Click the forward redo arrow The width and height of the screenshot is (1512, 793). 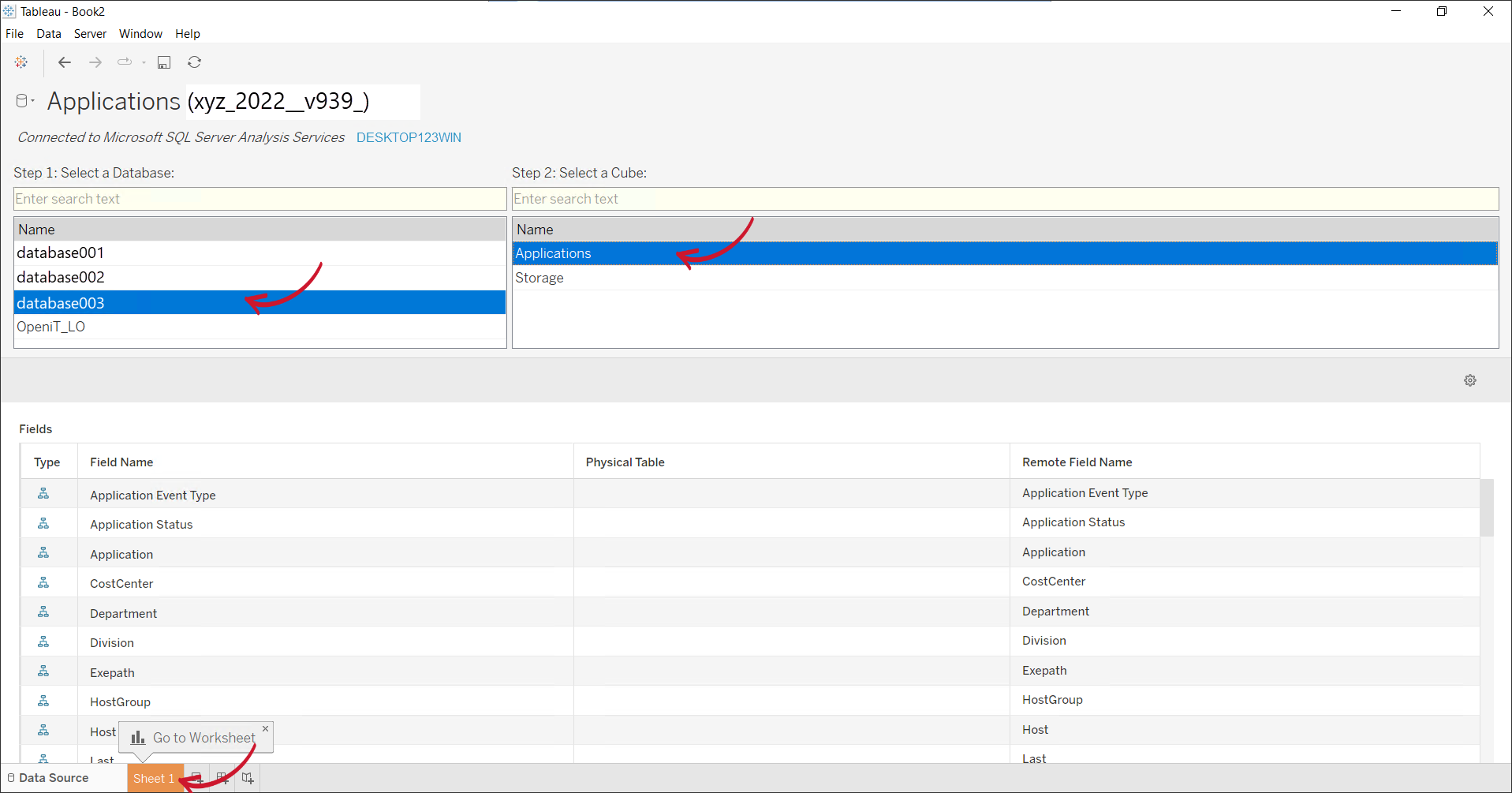(95, 62)
